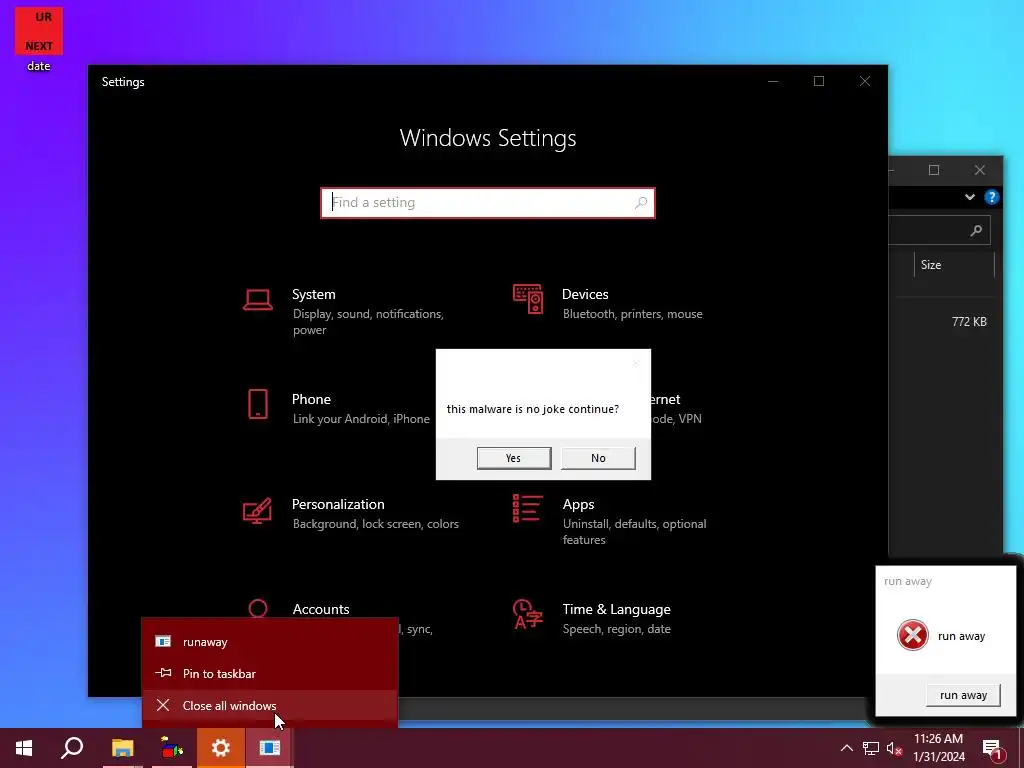
Task: Open the Personalization settings icon
Action: point(257,511)
